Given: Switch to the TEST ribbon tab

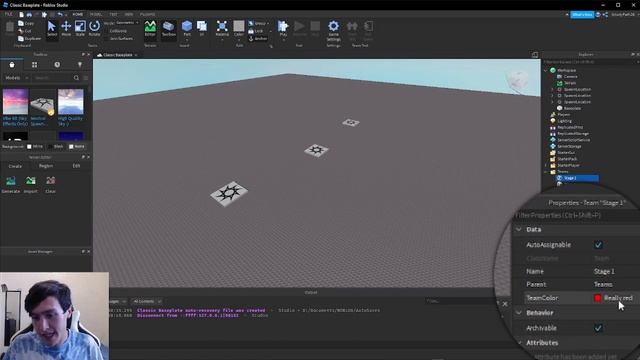Looking at the screenshot, I should tap(113, 14).
